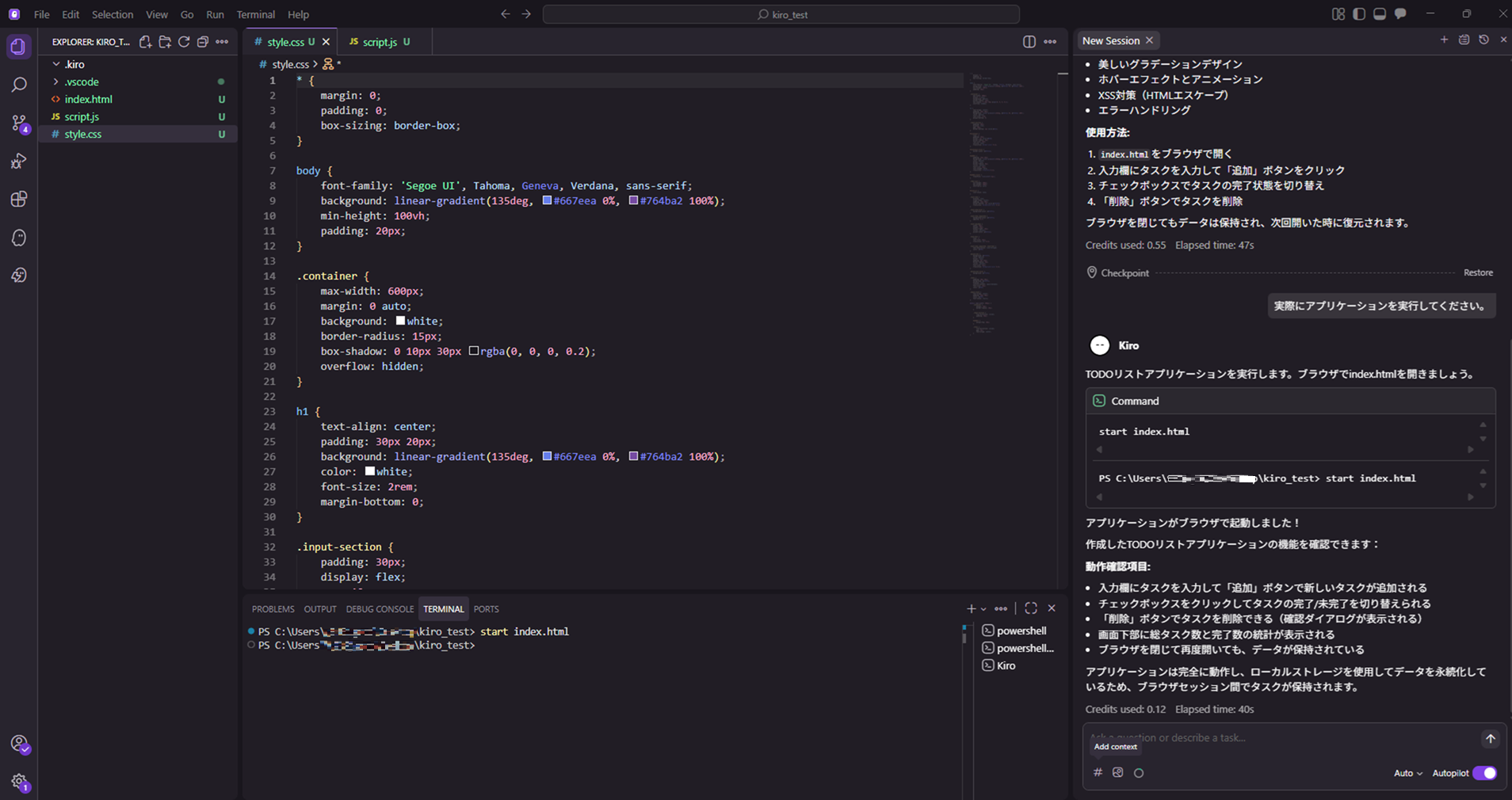Image resolution: width=1512 pixels, height=800 pixels.
Task: Click the Kiro ghost icon in sidebar
Action: pos(19,238)
